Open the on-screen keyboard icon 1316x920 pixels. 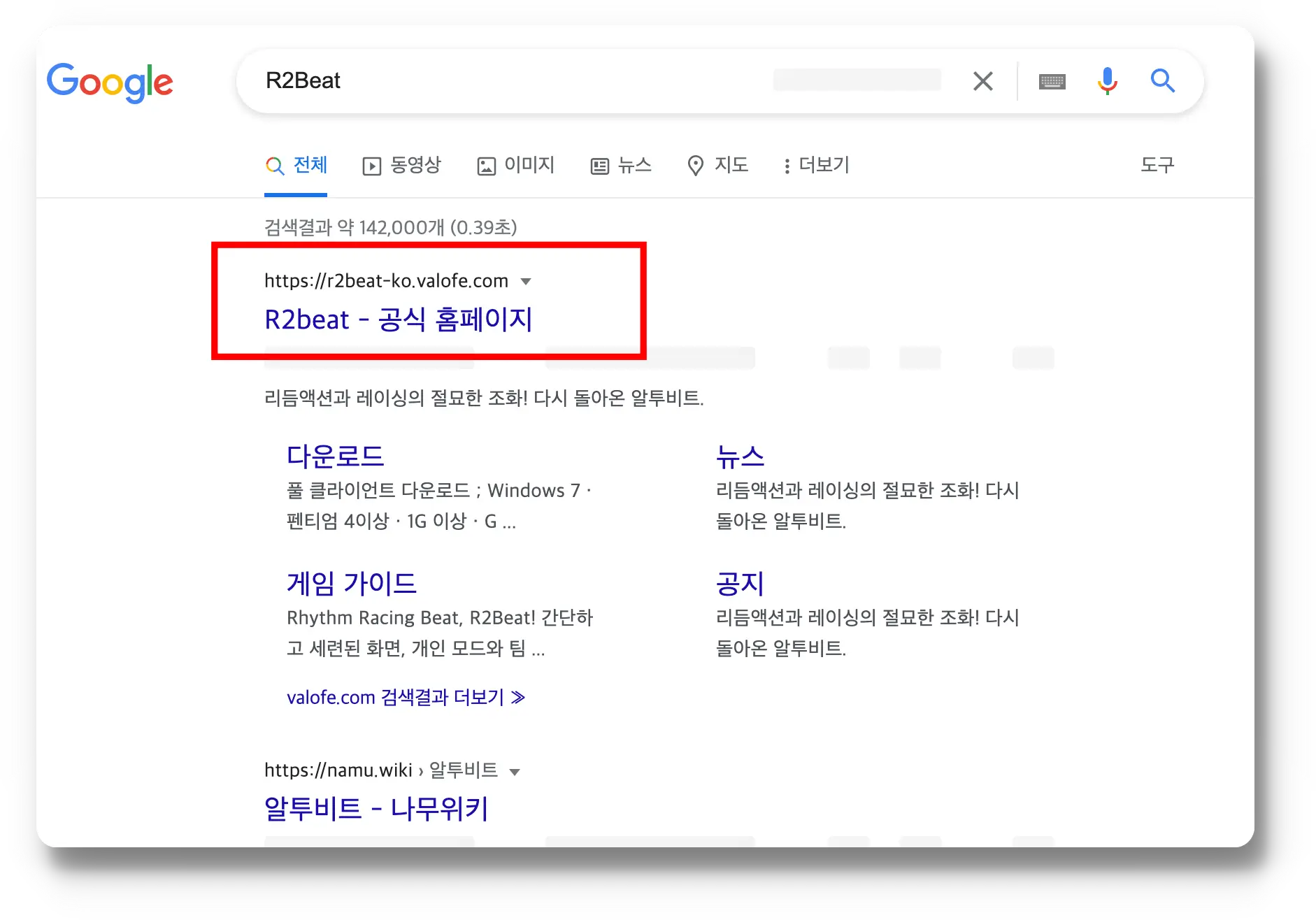1052,81
